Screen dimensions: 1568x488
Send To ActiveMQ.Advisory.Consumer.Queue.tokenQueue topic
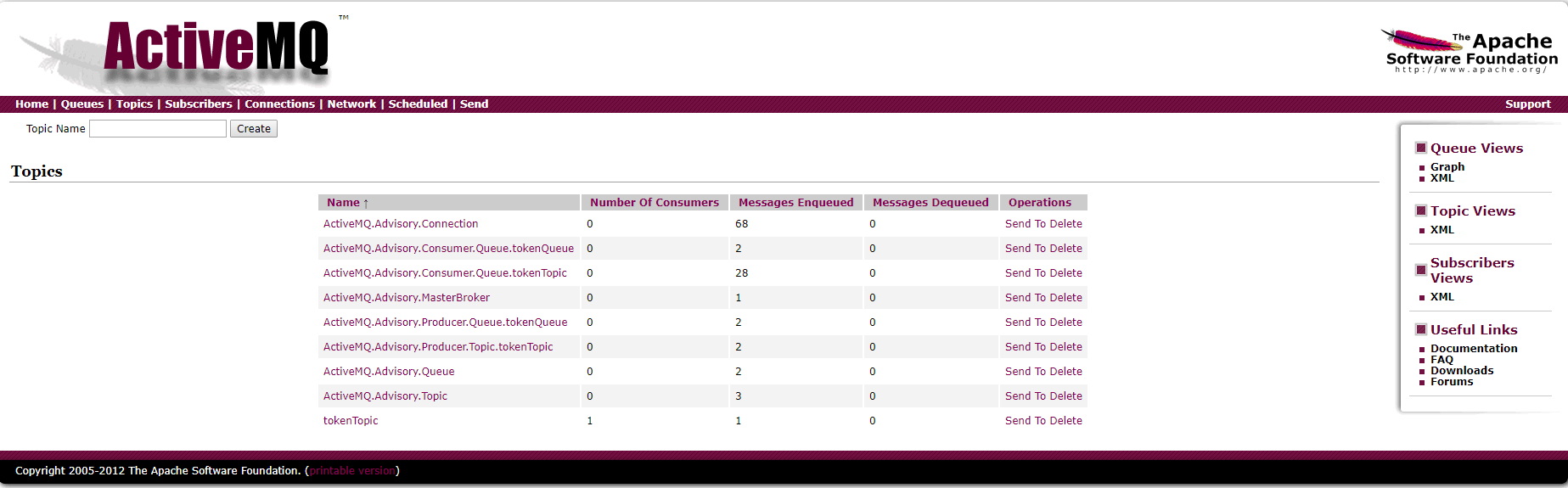[x=1026, y=249]
